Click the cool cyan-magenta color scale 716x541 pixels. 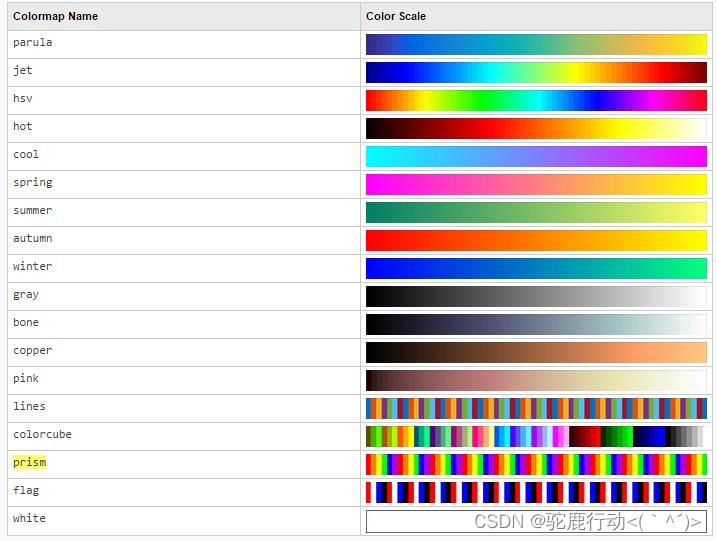536,157
